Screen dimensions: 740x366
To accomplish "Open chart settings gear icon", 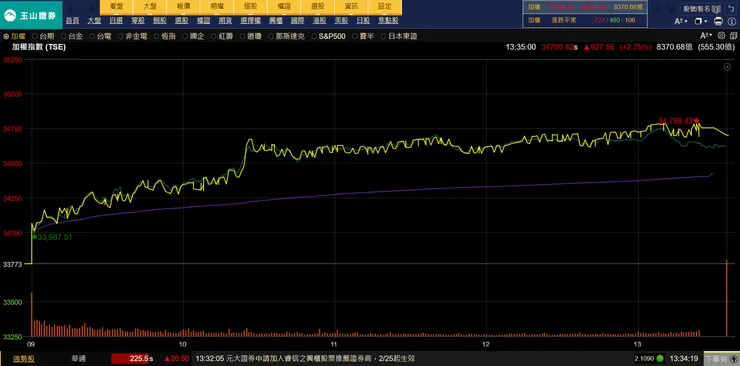I will pyautogui.click(x=721, y=35).
